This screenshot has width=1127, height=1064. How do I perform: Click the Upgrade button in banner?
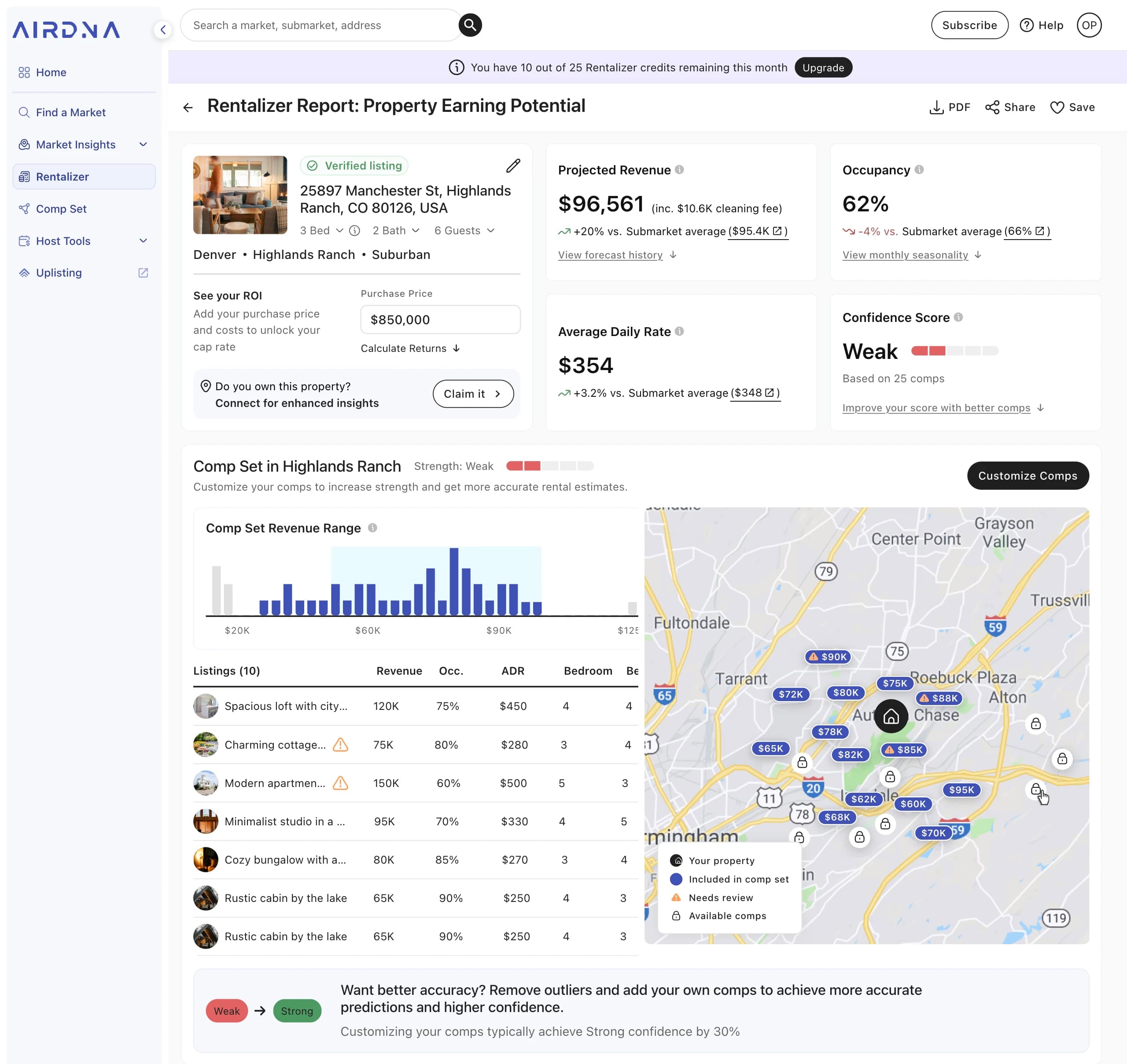(x=823, y=67)
